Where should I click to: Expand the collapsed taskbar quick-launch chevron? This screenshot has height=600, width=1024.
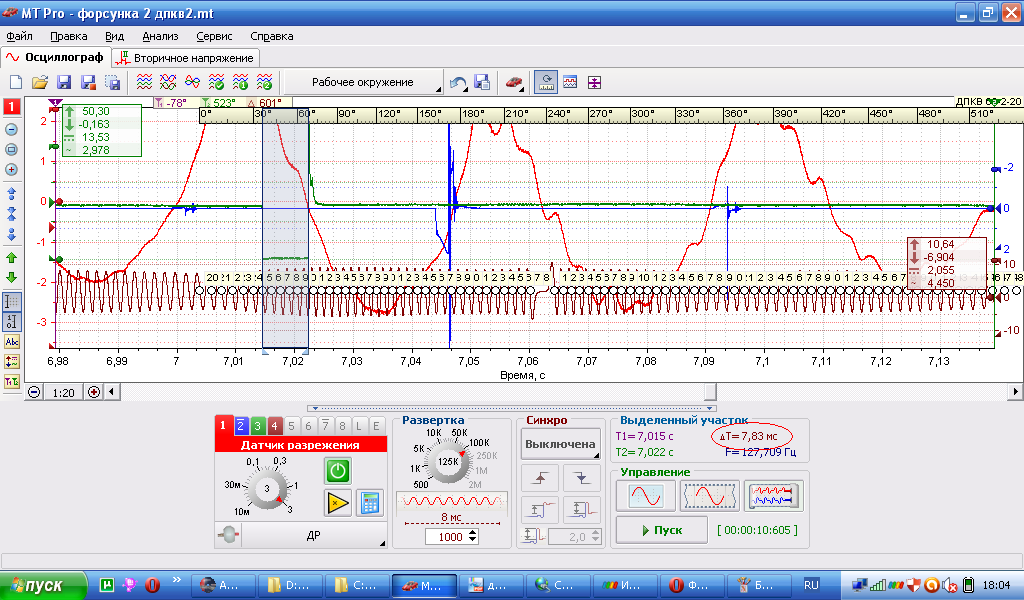point(176,579)
